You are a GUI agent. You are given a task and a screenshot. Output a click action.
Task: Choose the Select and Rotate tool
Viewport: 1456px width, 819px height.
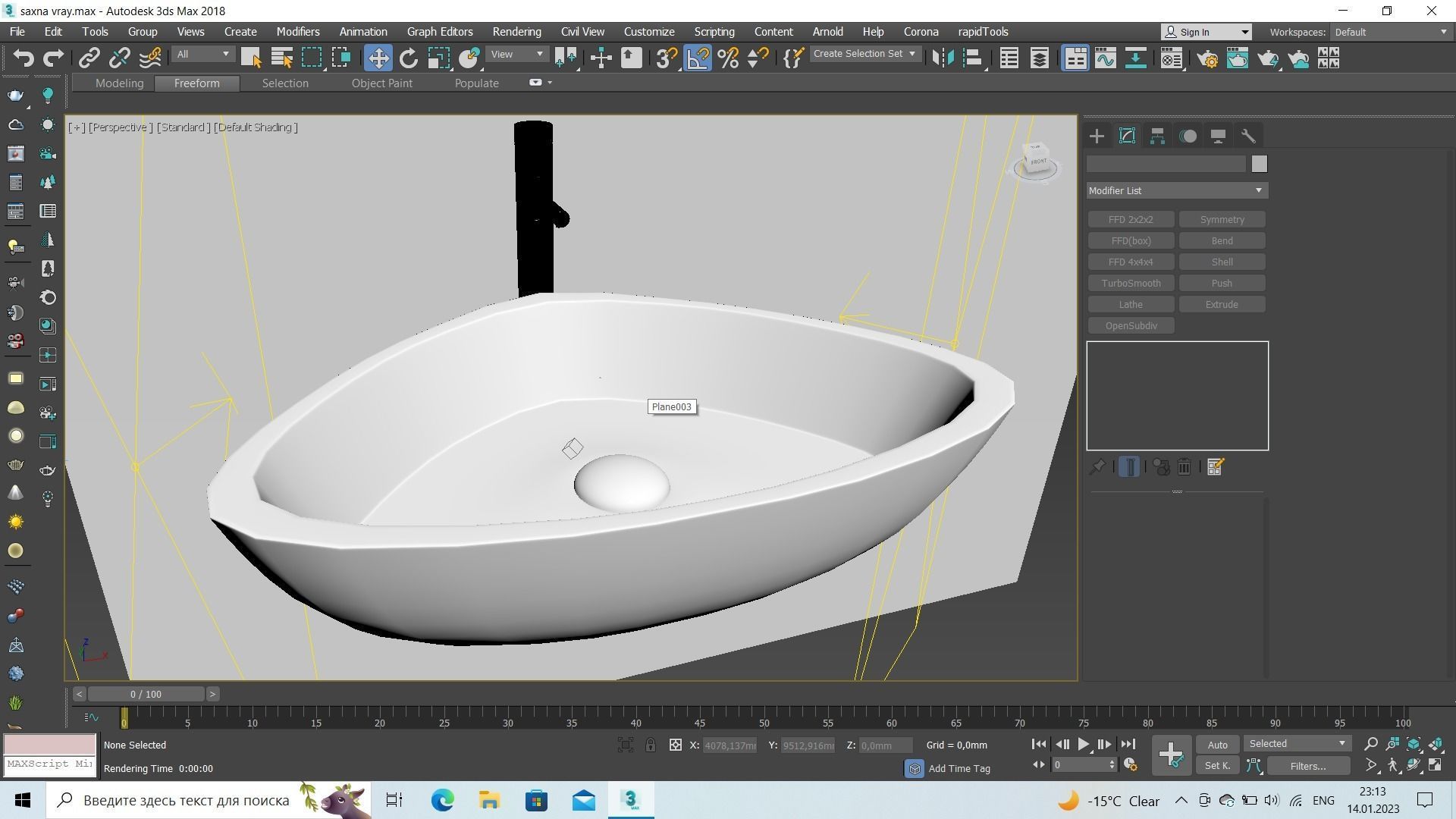409,58
